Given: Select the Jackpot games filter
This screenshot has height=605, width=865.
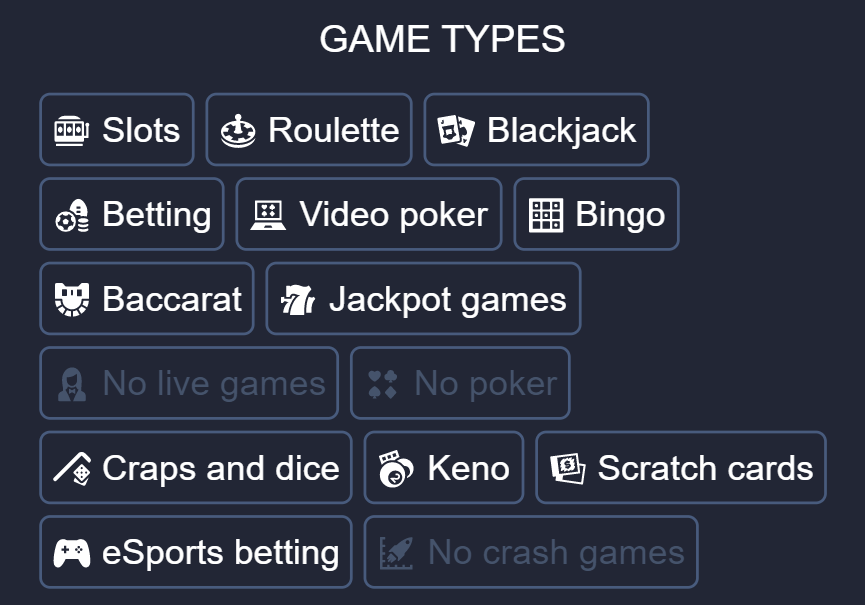Looking at the screenshot, I should (422, 297).
